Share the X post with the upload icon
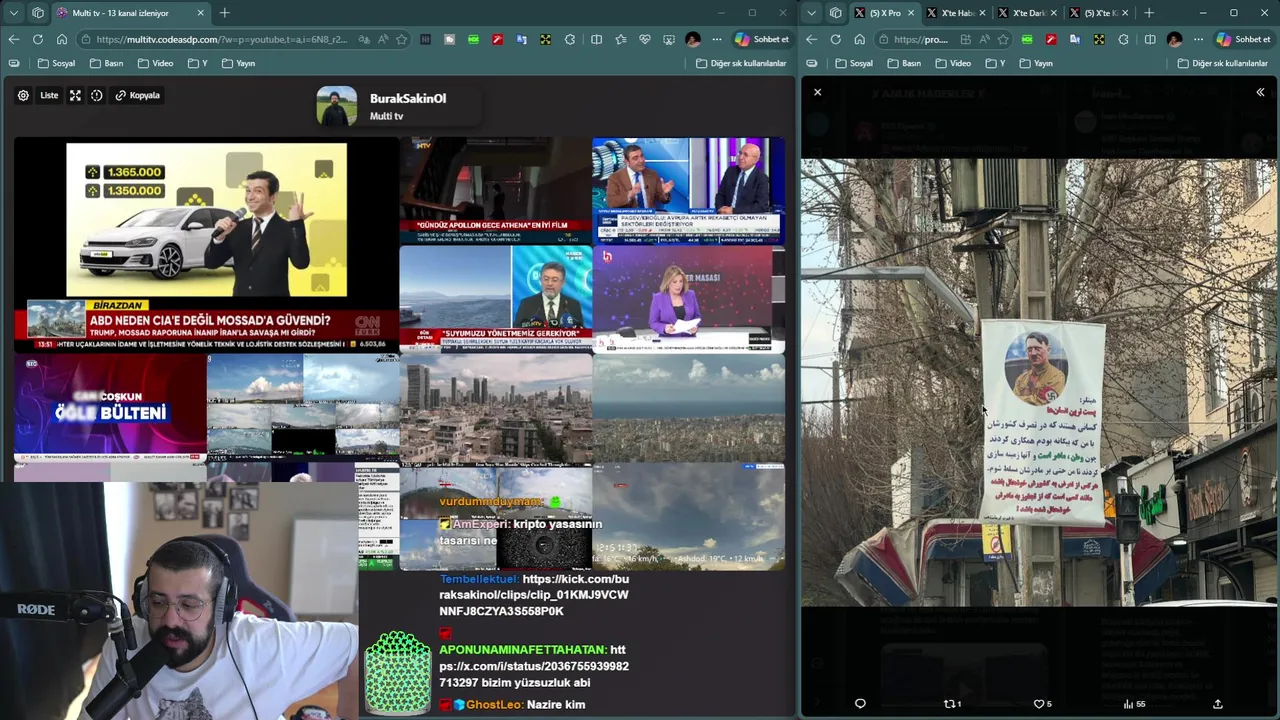1280x720 pixels. pyautogui.click(x=1218, y=704)
